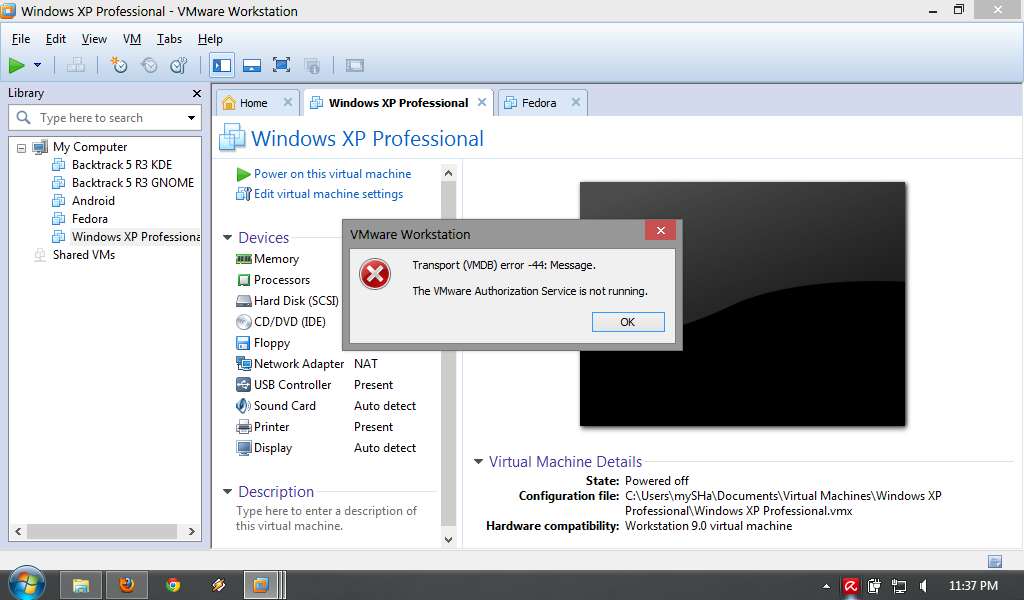Open the Snapshot Manager toolbar icon
The image size is (1024, 600).
178,65
